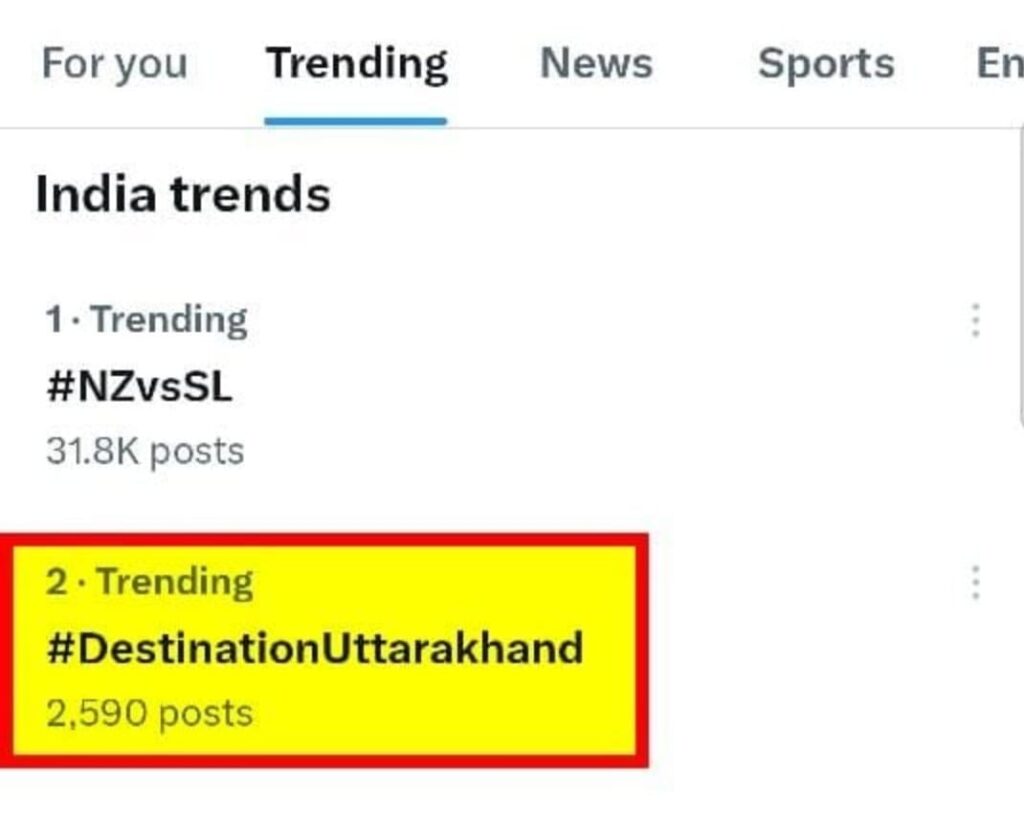Open more options for #NZvsSL trend
The height and width of the screenshot is (819, 1024).
coord(975,320)
